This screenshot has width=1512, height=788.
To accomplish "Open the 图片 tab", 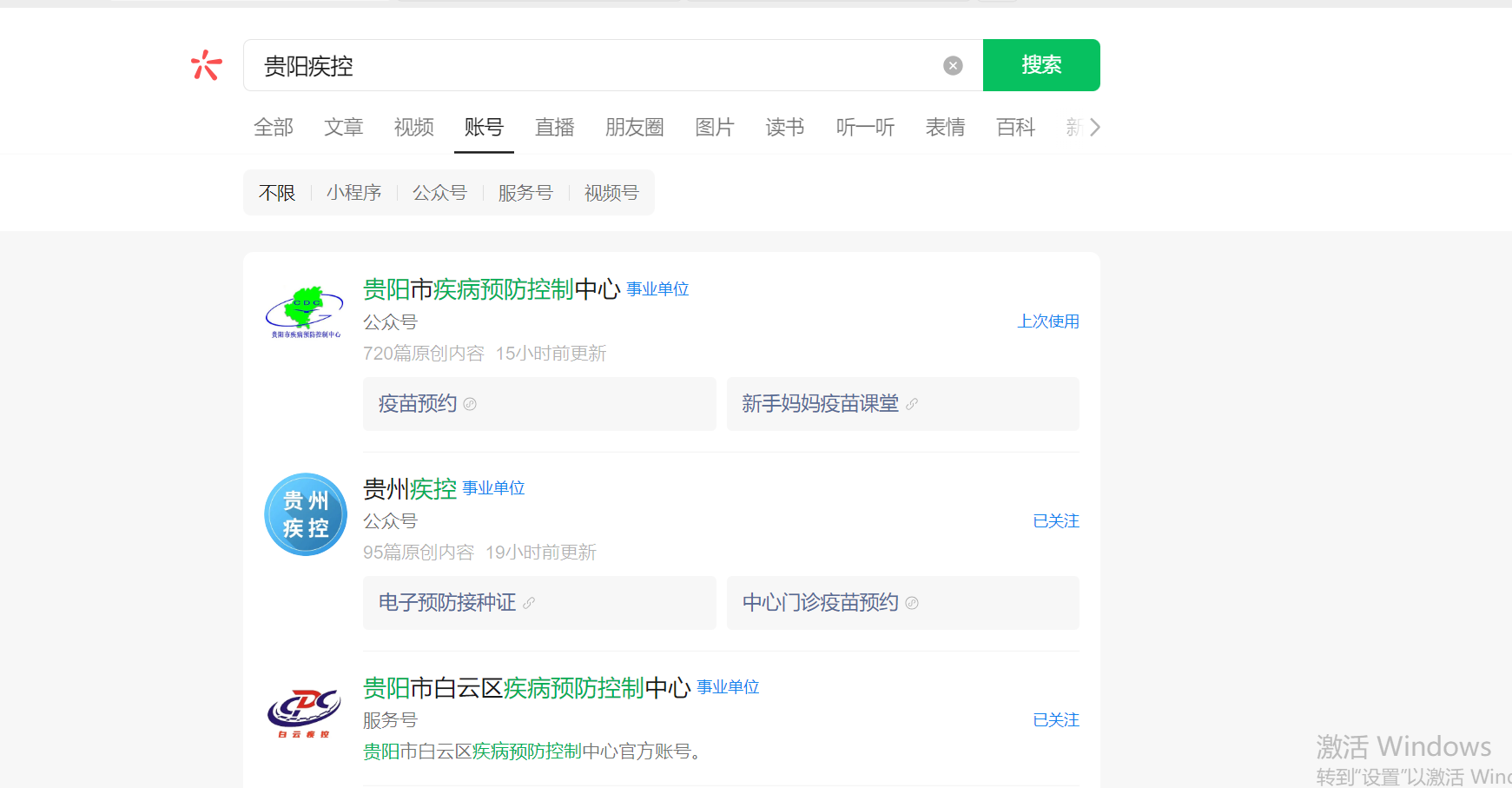I will pos(715,128).
